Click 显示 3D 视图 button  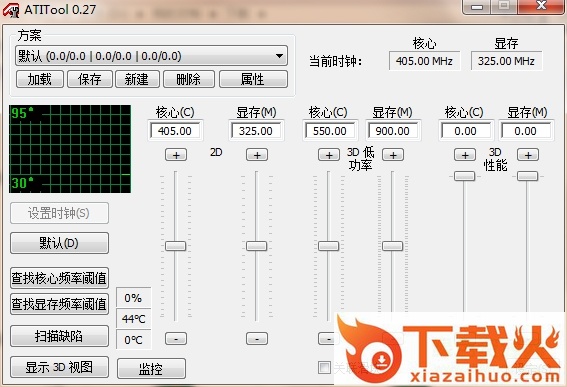59,367
